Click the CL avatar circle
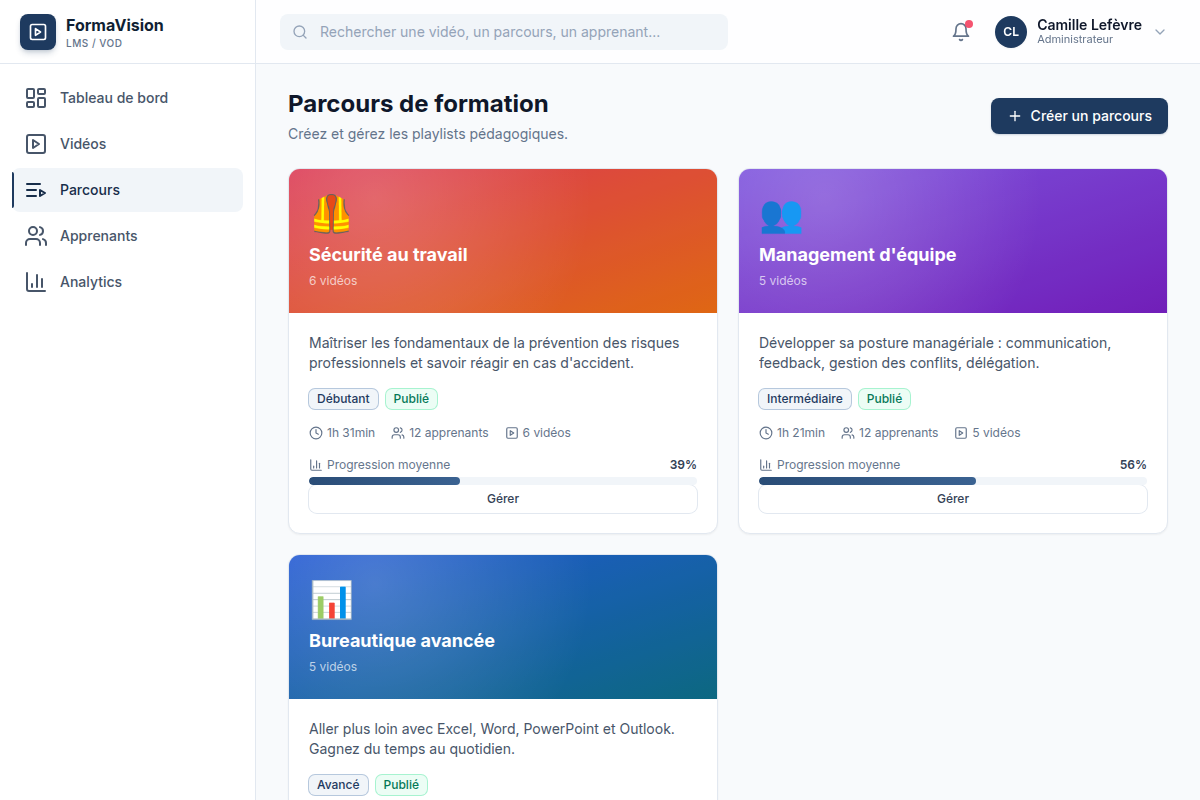This screenshot has width=1200, height=800. [x=1011, y=32]
